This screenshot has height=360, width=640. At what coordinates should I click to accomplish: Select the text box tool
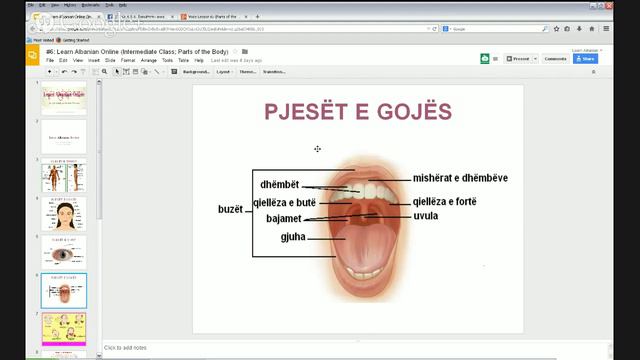126,72
